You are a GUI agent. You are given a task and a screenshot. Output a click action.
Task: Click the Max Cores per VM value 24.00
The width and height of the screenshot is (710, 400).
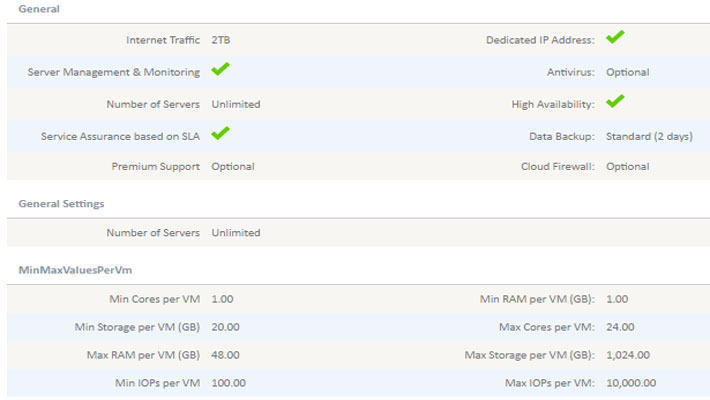[620, 327]
